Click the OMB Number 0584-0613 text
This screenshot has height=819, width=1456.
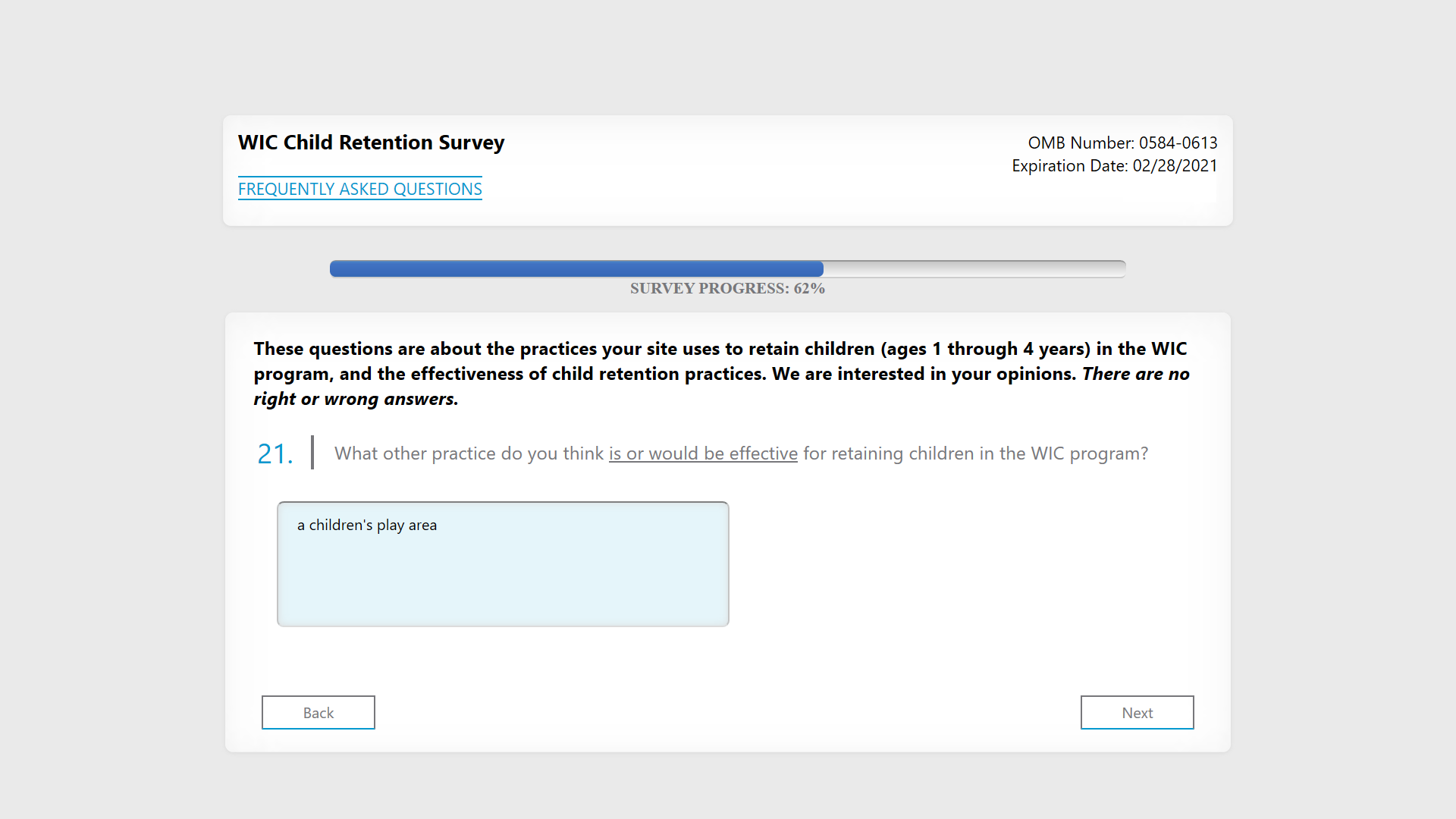coord(1122,143)
